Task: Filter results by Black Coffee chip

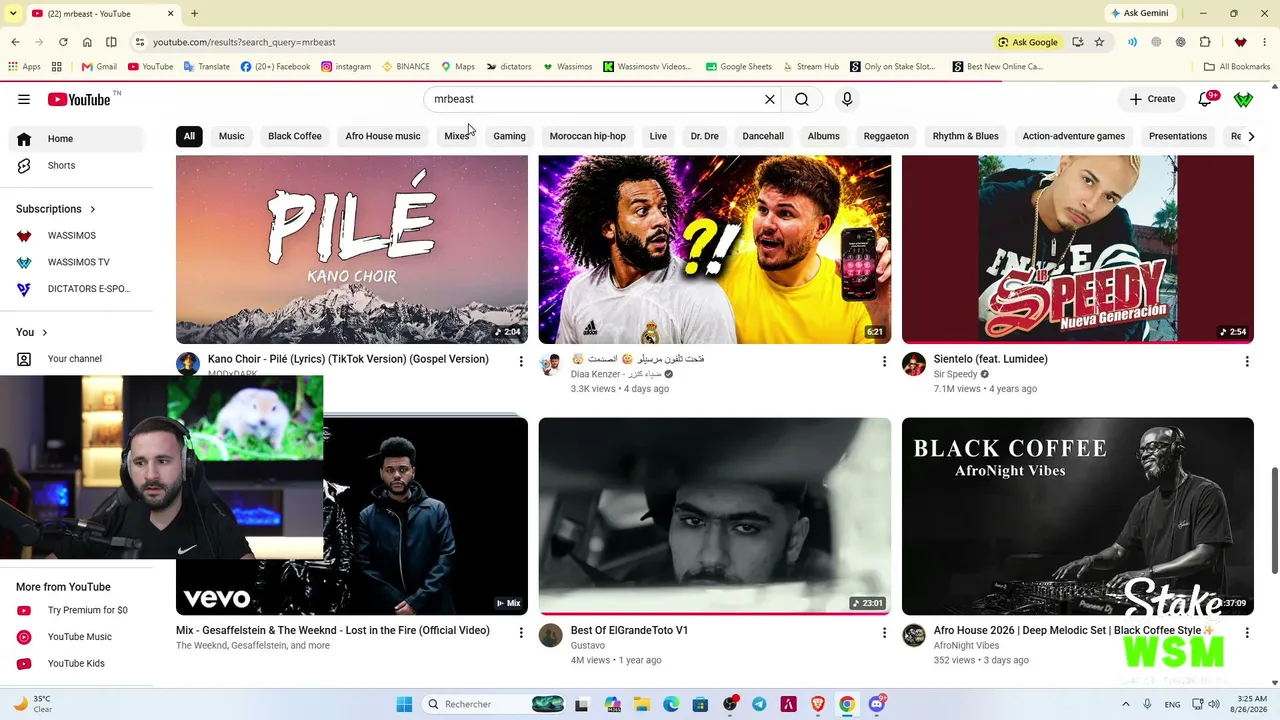Action: click(295, 136)
